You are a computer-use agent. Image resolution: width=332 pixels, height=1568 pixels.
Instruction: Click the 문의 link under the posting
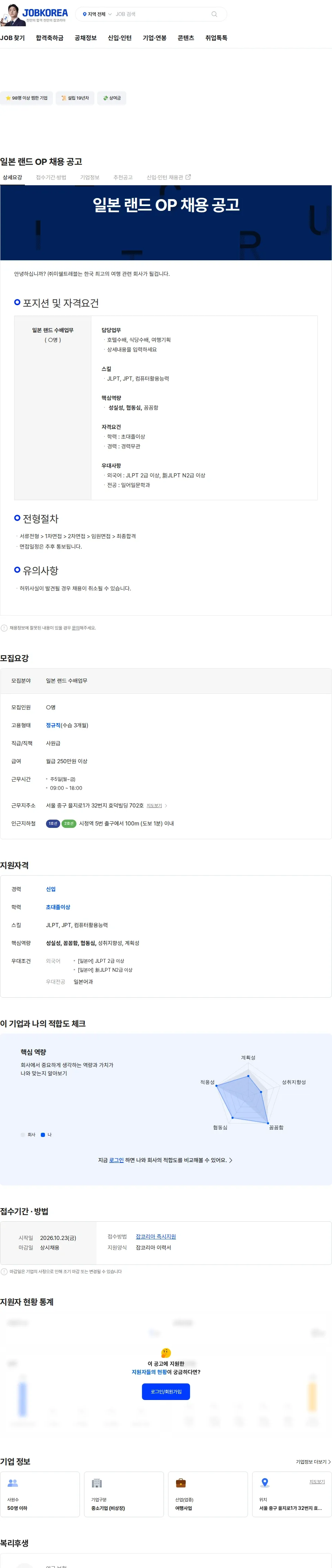click(75, 627)
